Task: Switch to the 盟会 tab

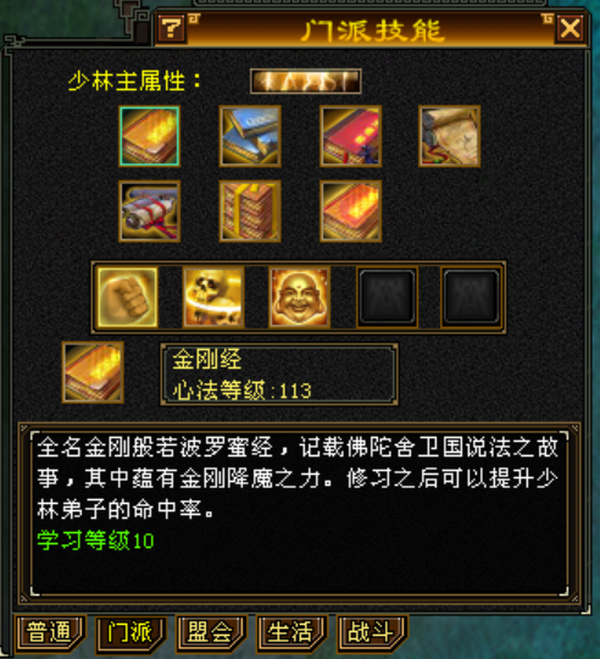Action: [x=211, y=633]
